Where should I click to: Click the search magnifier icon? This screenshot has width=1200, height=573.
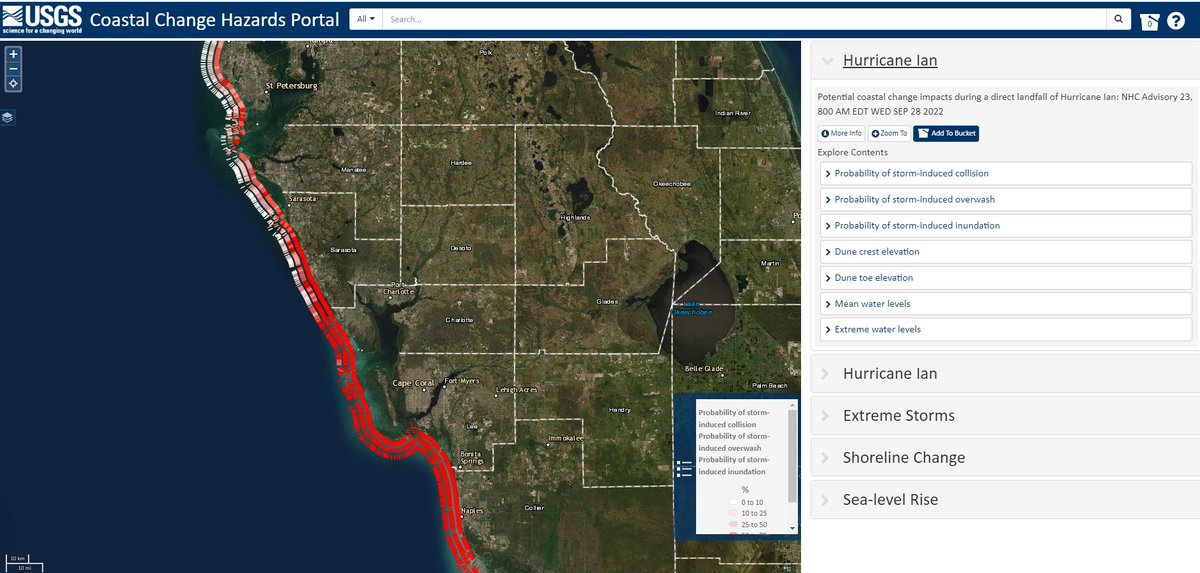[x=1120, y=19]
